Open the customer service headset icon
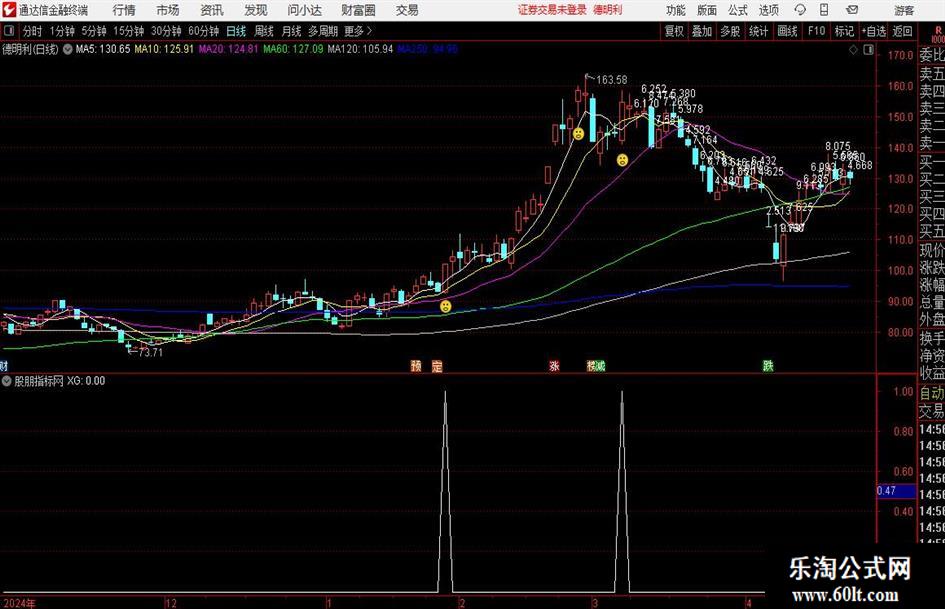 coord(800,10)
